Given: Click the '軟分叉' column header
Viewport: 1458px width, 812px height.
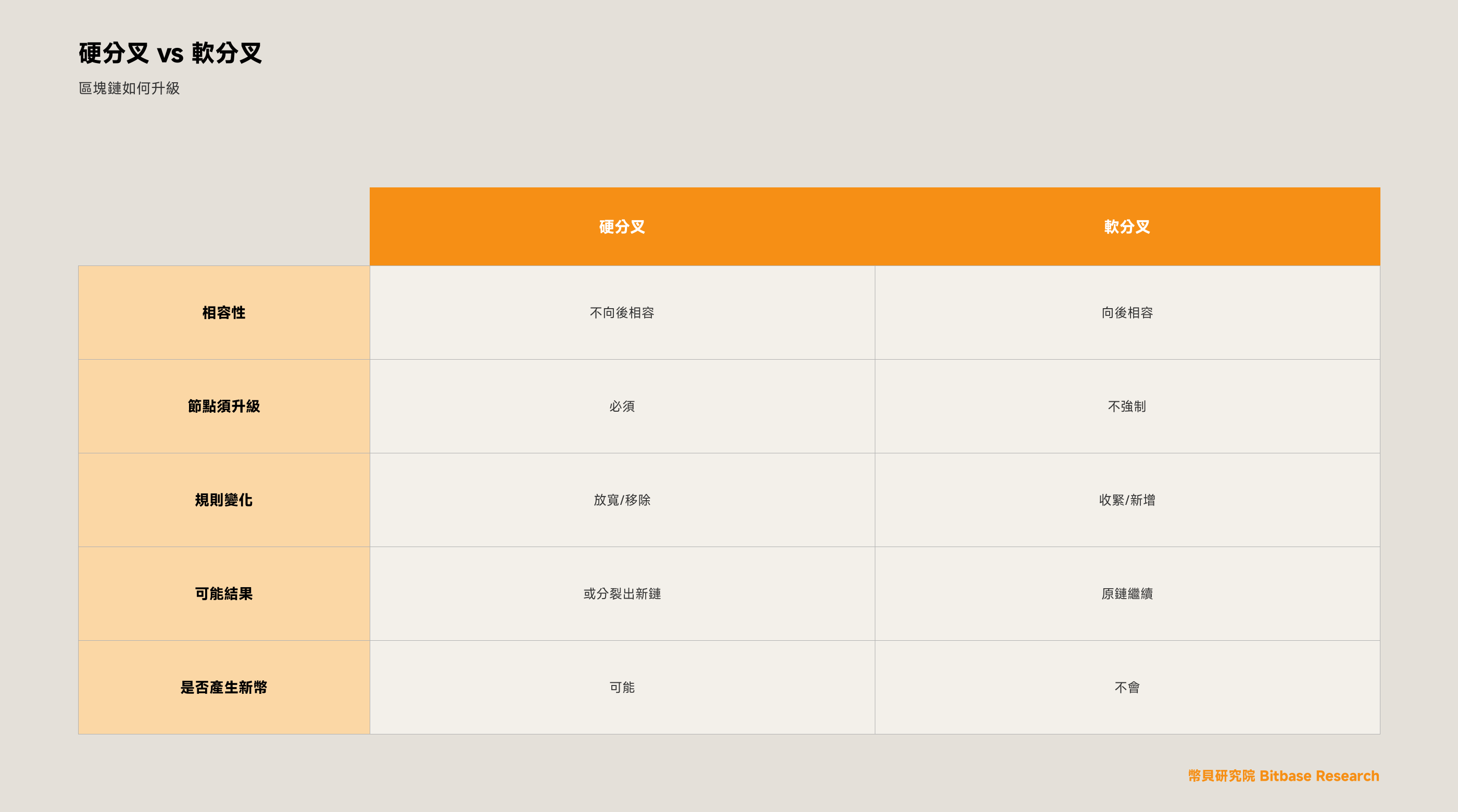Looking at the screenshot, I should click(x=1127, y=226).
